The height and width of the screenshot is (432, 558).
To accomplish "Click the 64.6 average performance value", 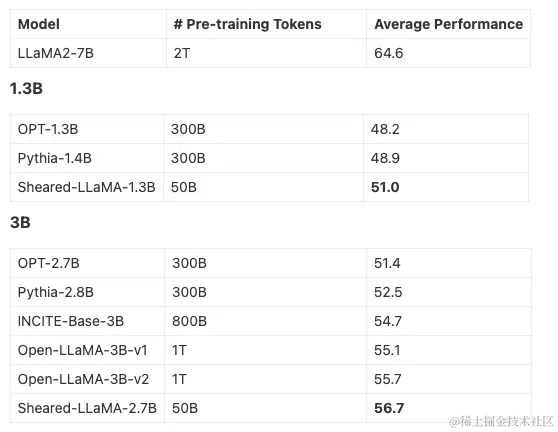I will point(389,53).
